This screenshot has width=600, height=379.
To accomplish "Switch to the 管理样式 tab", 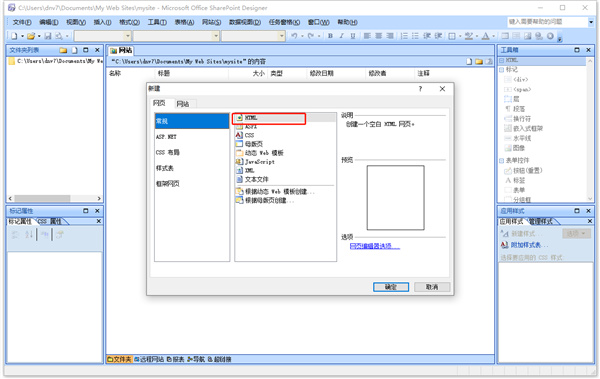I will [x=542, y=221].
